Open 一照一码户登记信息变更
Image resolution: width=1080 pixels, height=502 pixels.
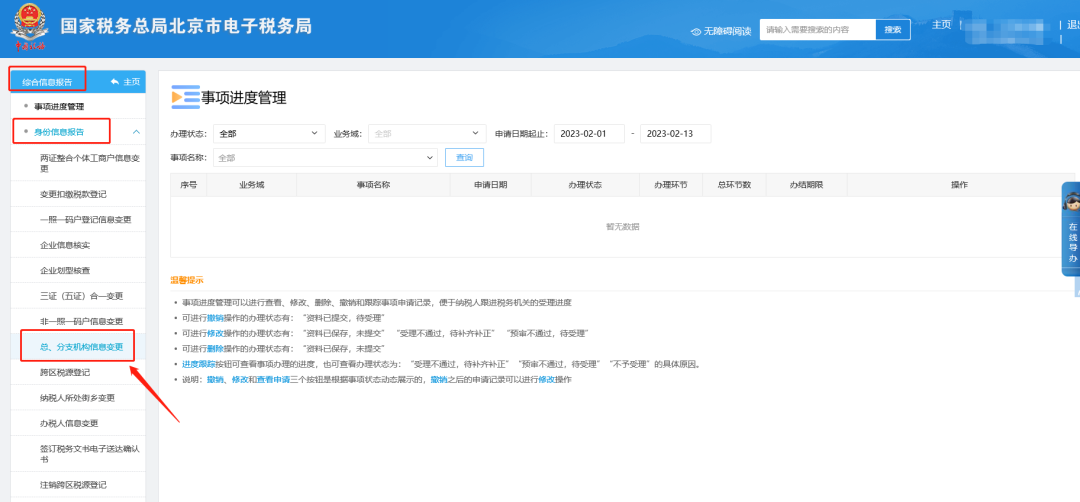click(85, 220)
